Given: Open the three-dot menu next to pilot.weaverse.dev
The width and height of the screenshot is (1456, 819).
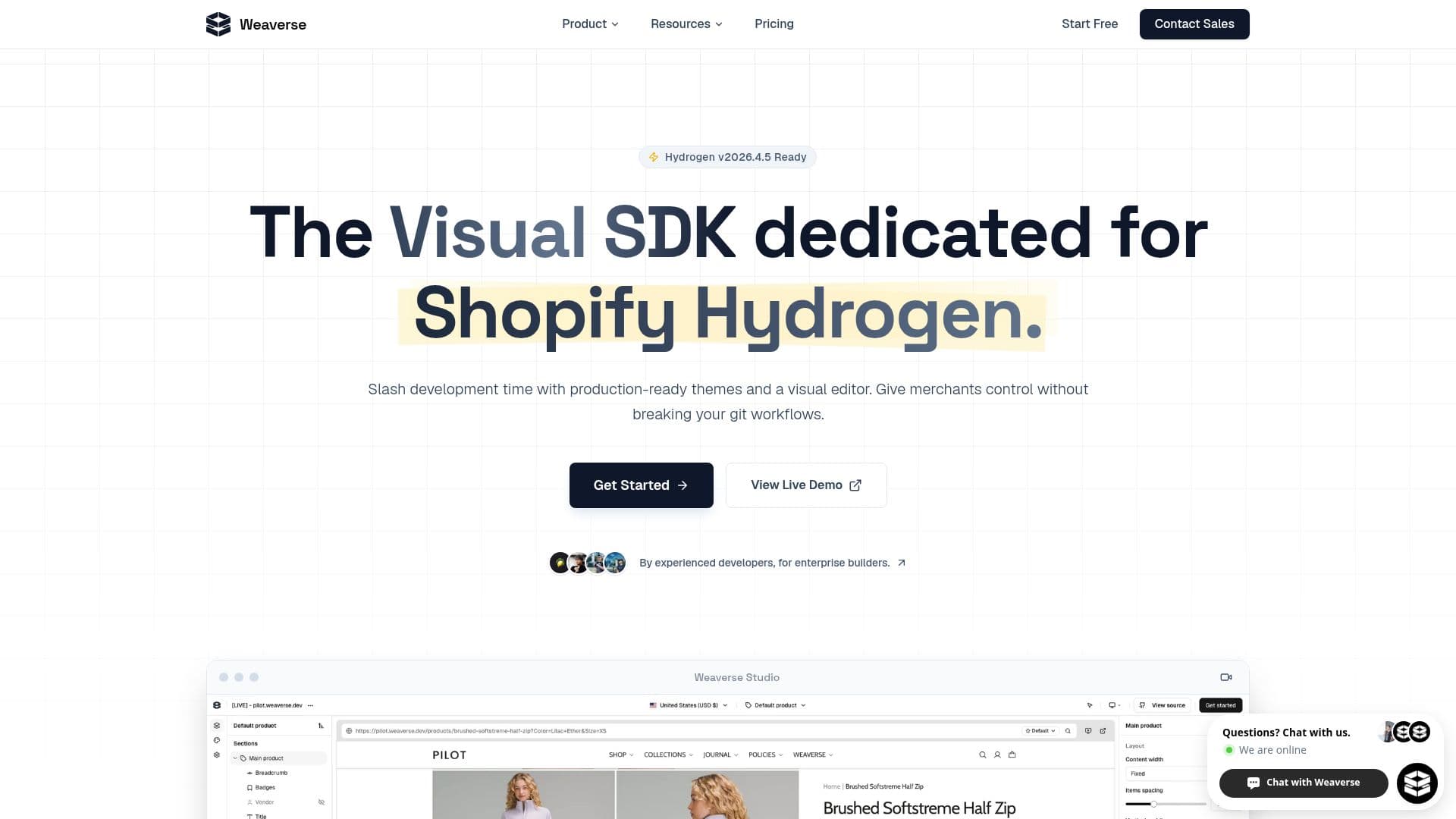Looking at the screenshot, I should pos(310,705).
